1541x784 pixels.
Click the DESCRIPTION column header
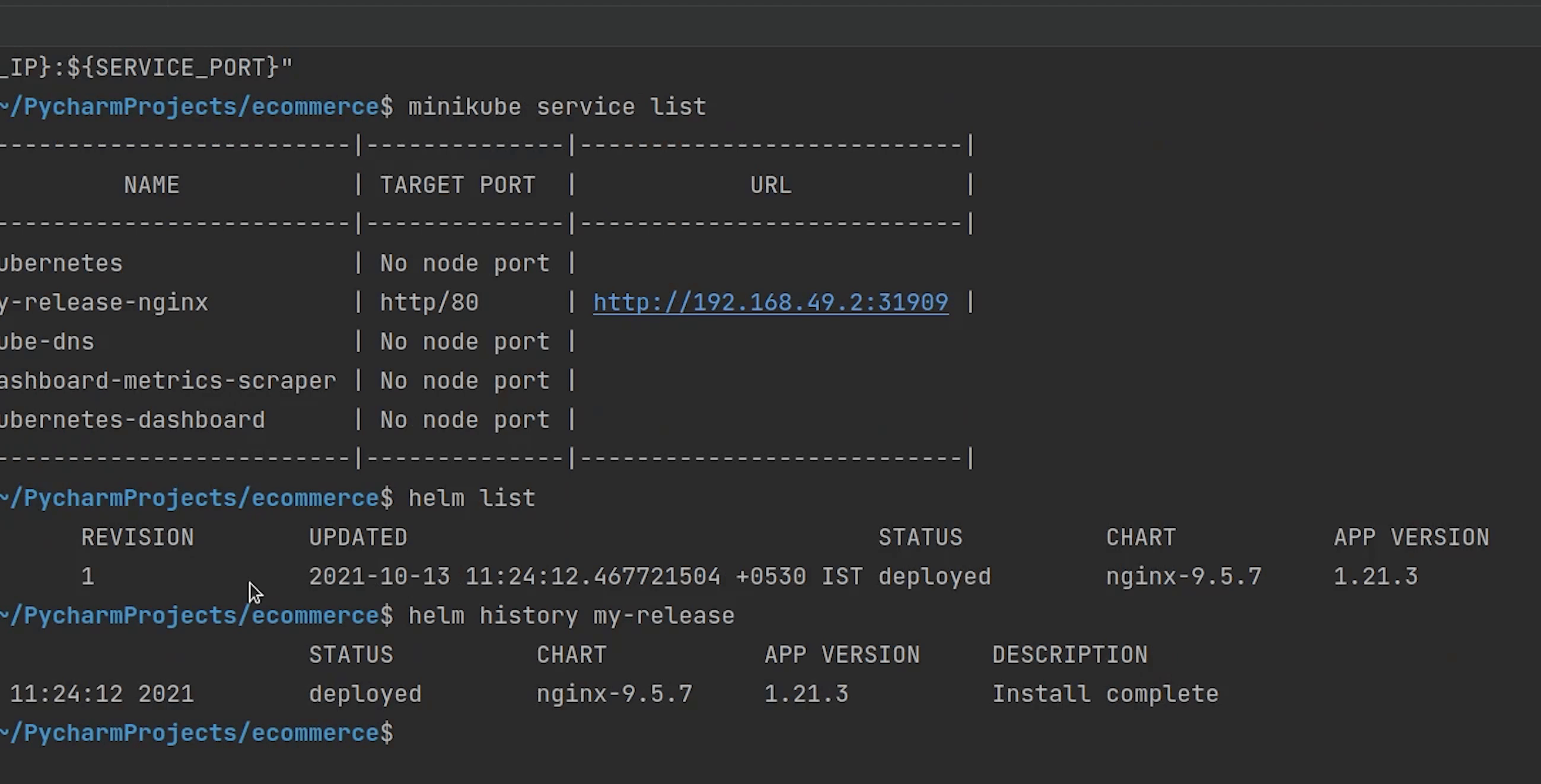[x=1069, y=655]
